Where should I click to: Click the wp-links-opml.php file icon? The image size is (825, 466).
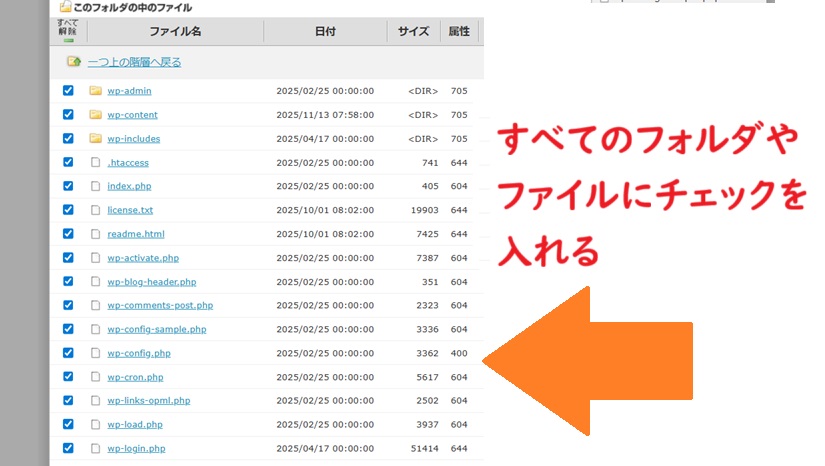[95, 400]
